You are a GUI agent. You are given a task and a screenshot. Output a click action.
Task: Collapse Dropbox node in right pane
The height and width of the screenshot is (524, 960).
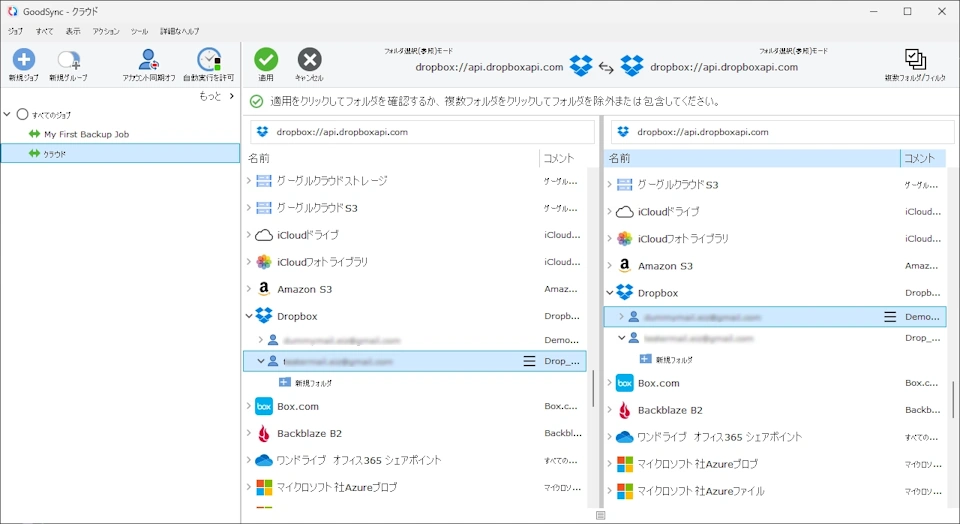coord(609,293)
